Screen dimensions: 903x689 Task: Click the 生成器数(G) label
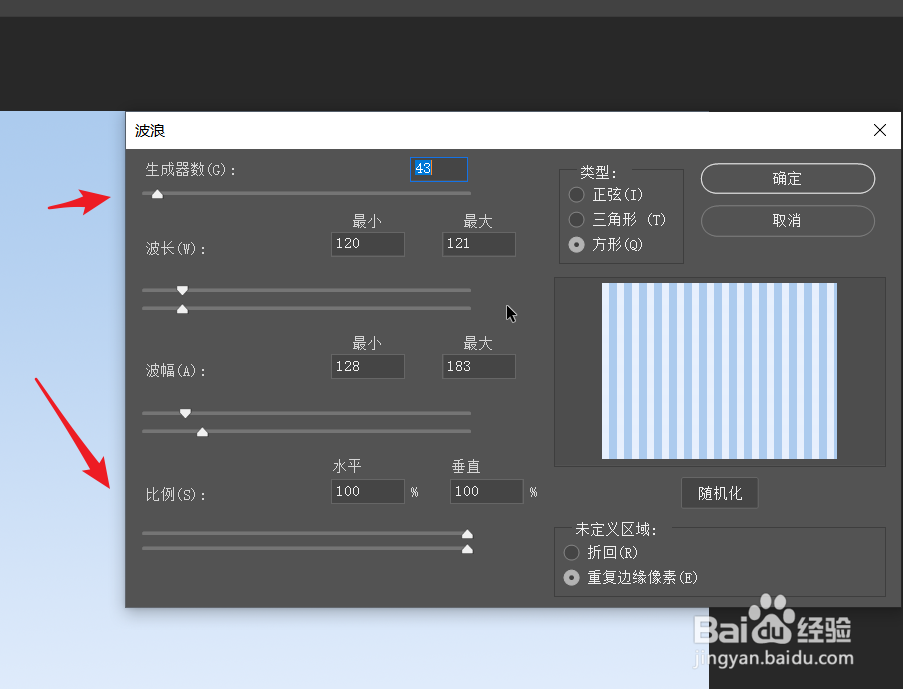pos(191,170)
